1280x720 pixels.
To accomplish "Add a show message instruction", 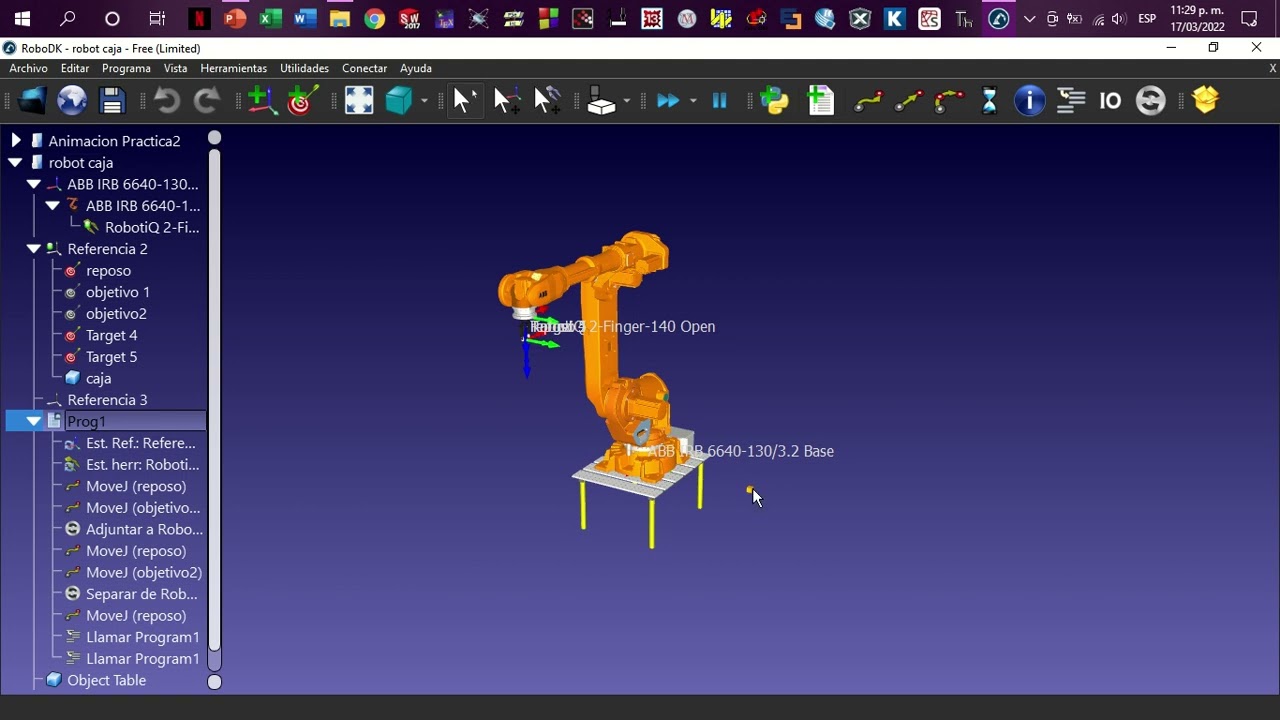I will 1030,100.
